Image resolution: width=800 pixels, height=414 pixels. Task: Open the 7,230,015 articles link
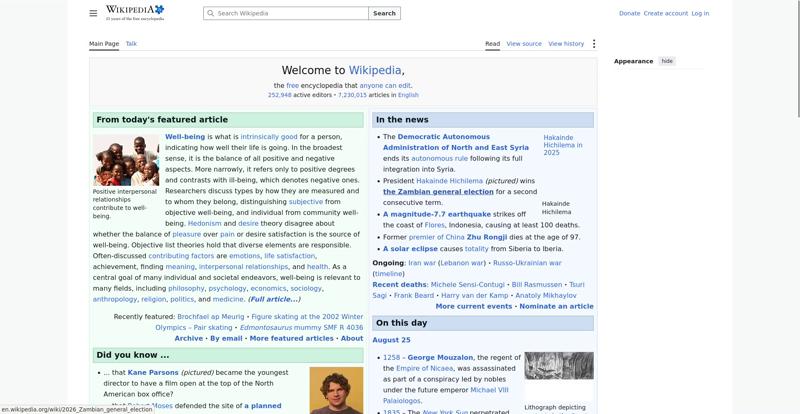click(352, 95)
